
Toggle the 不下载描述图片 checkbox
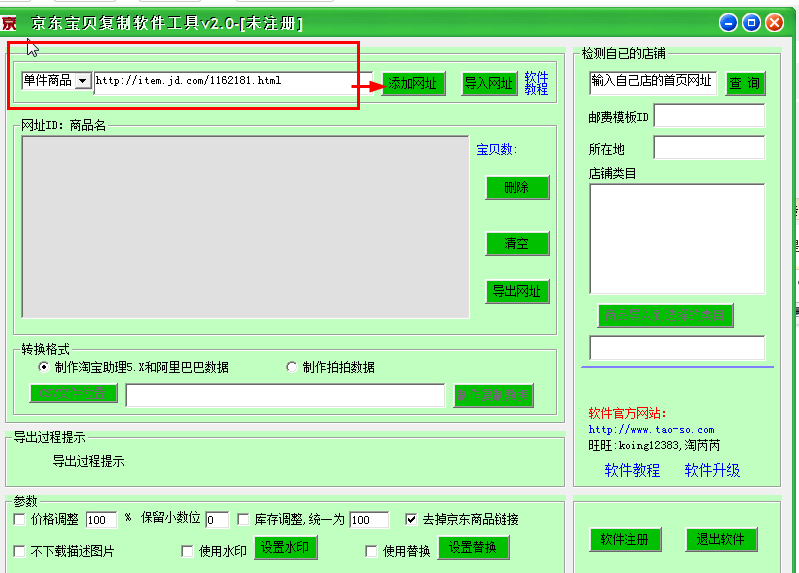19,551
